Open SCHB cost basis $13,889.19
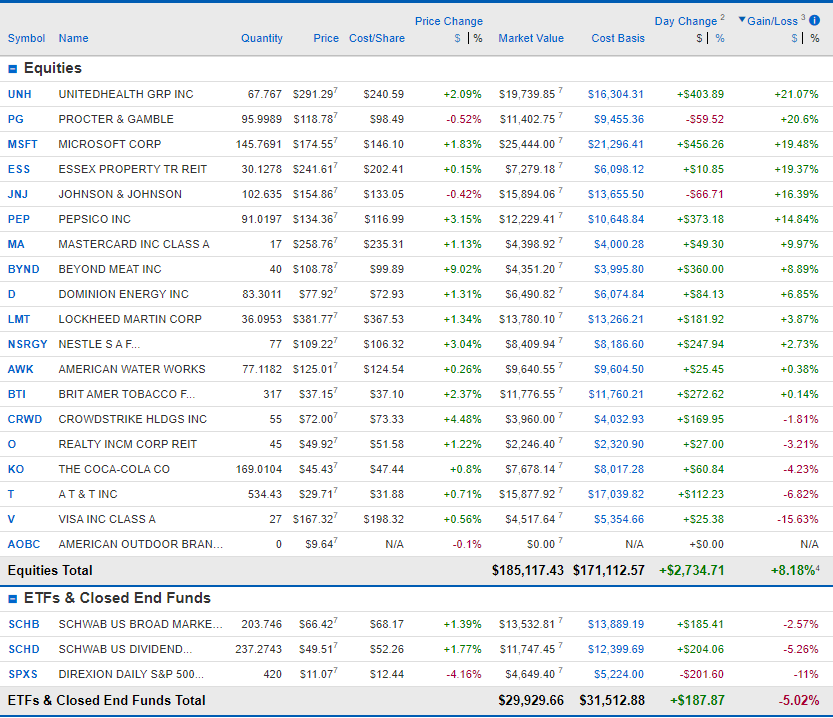 (615, 624)
